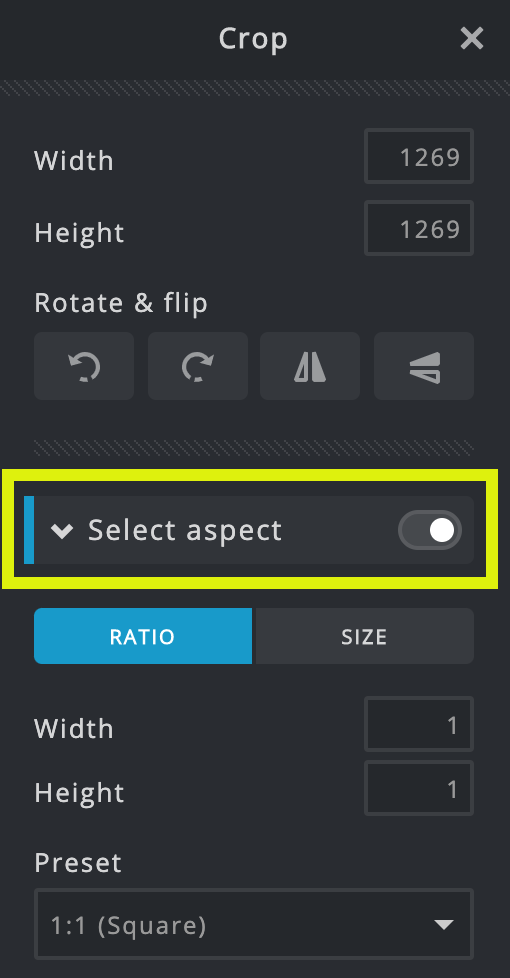Switch to the RATIO tab
This screenshot has height=978, width=510.
click(x=143, y=636)
